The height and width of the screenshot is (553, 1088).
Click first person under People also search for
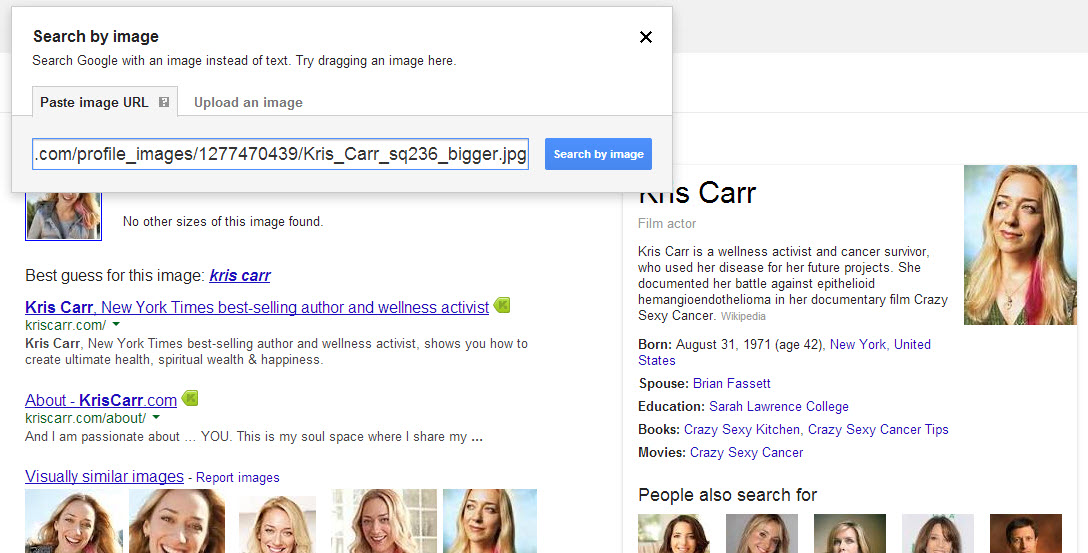(673, 533)
